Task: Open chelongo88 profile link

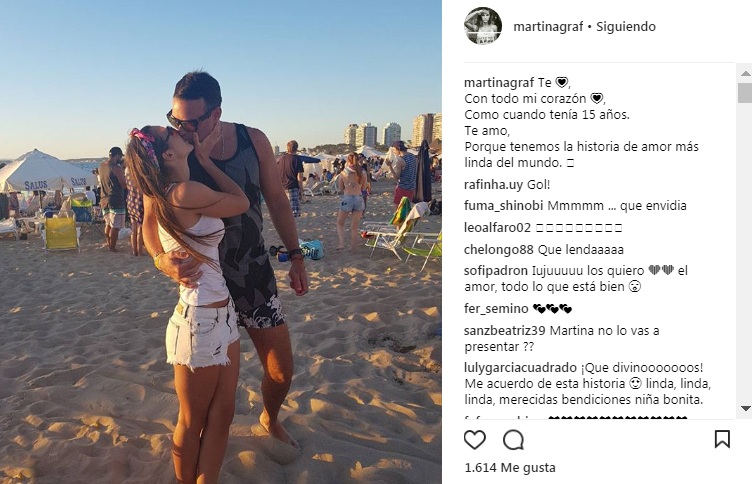Action: point(499,249)
